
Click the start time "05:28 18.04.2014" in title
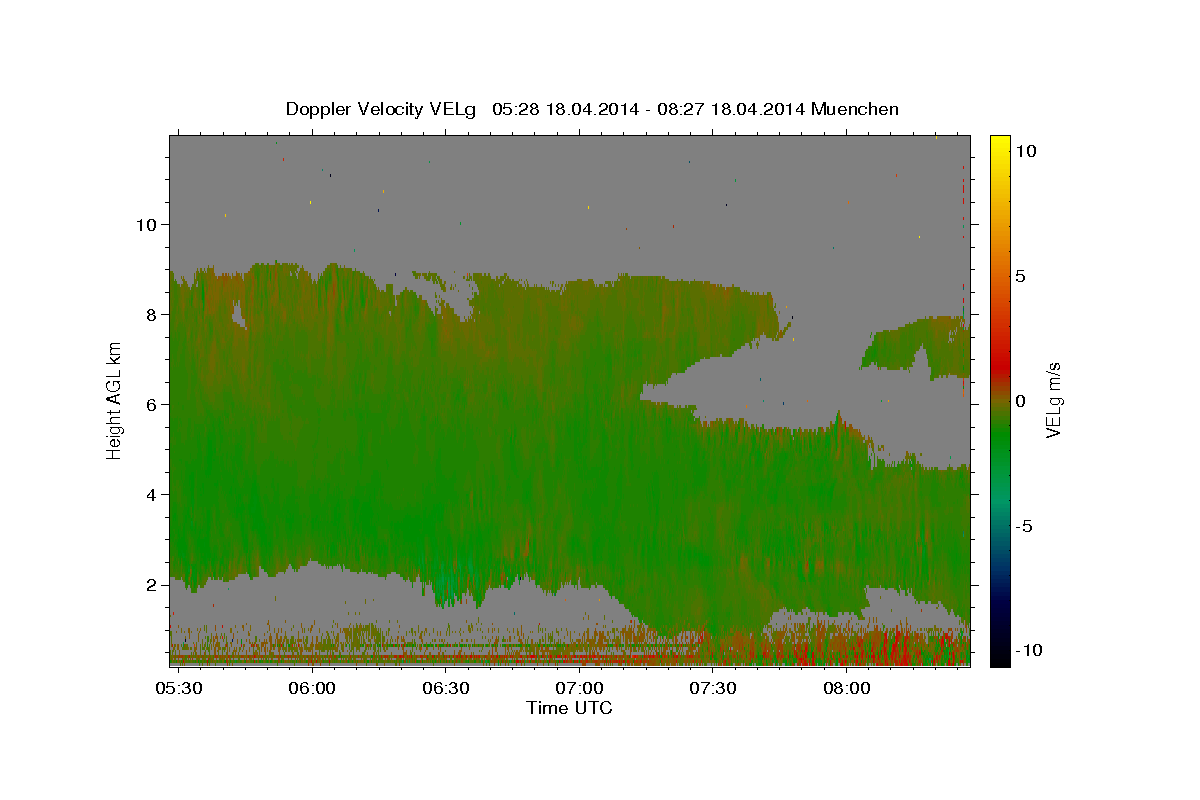tap(565, 109)
